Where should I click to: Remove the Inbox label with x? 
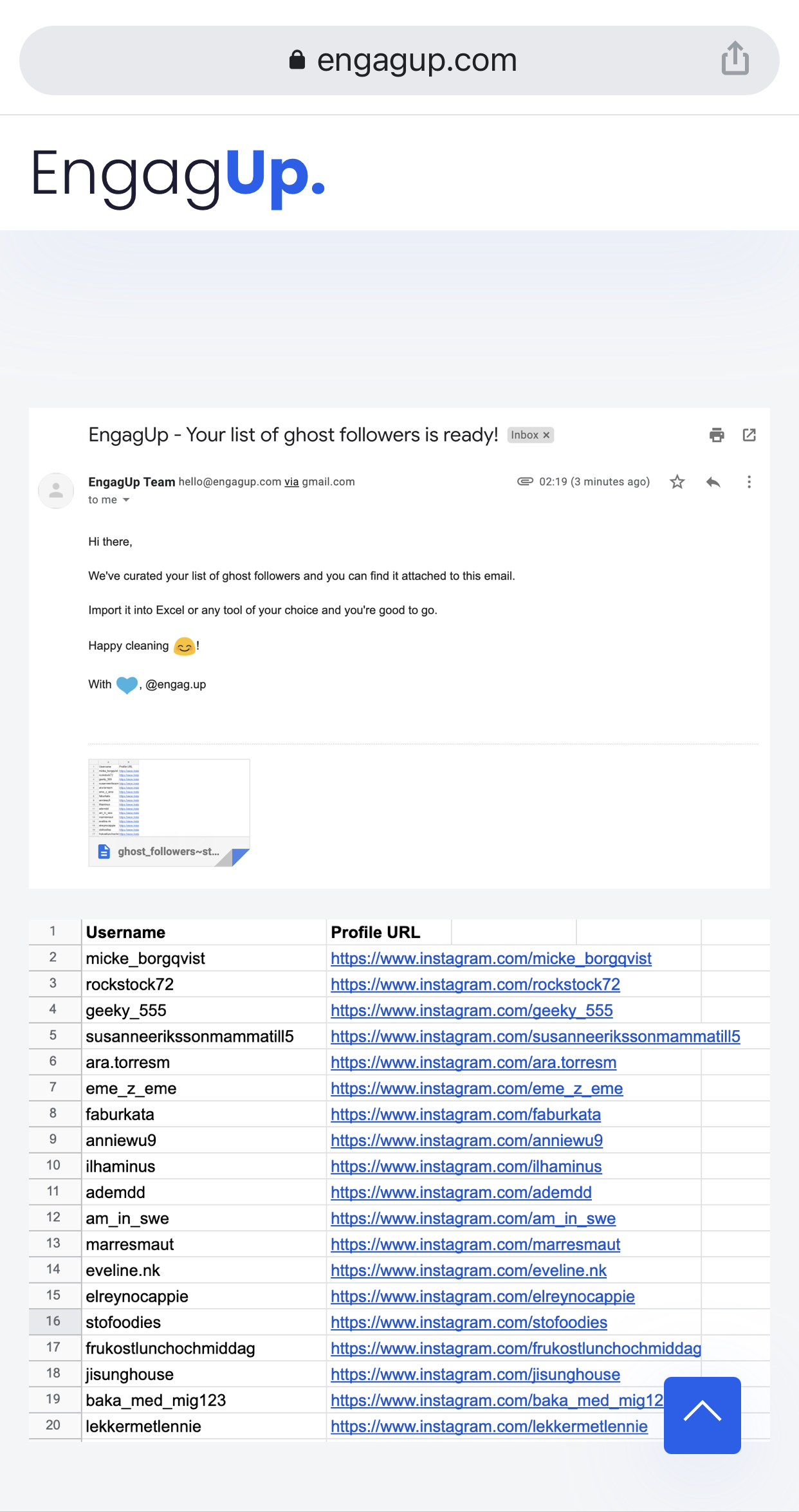546,436
